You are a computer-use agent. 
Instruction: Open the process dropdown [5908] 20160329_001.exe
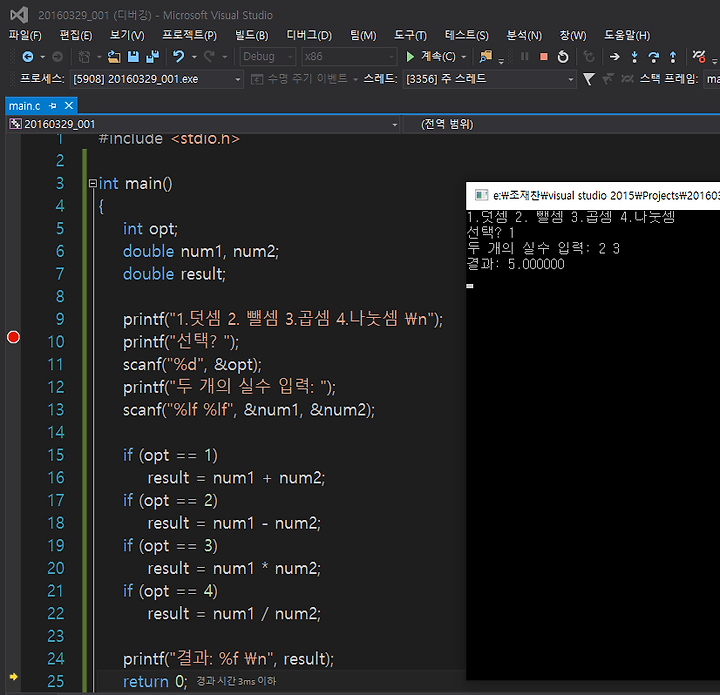click(x=157, y=79)
